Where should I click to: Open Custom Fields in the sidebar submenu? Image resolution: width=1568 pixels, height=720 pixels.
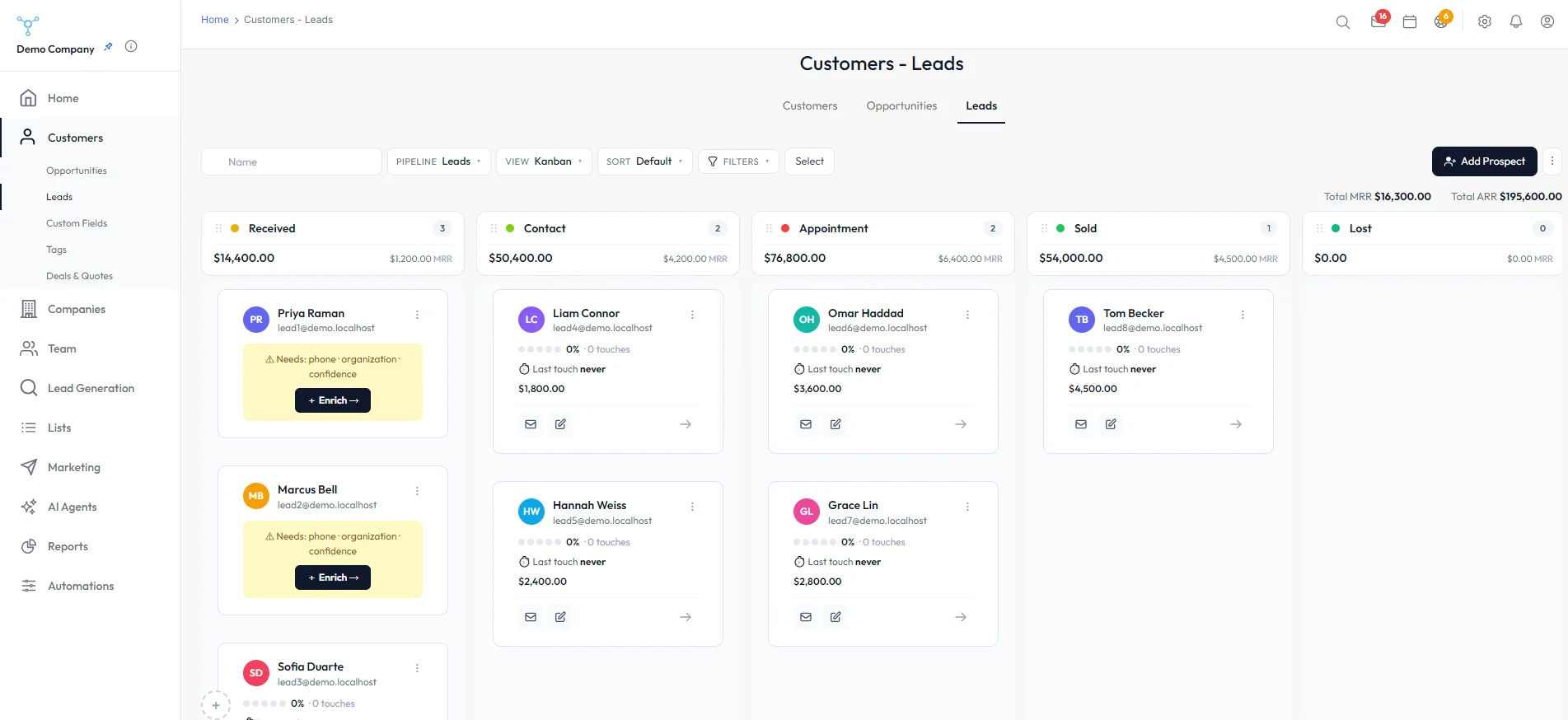77,223
